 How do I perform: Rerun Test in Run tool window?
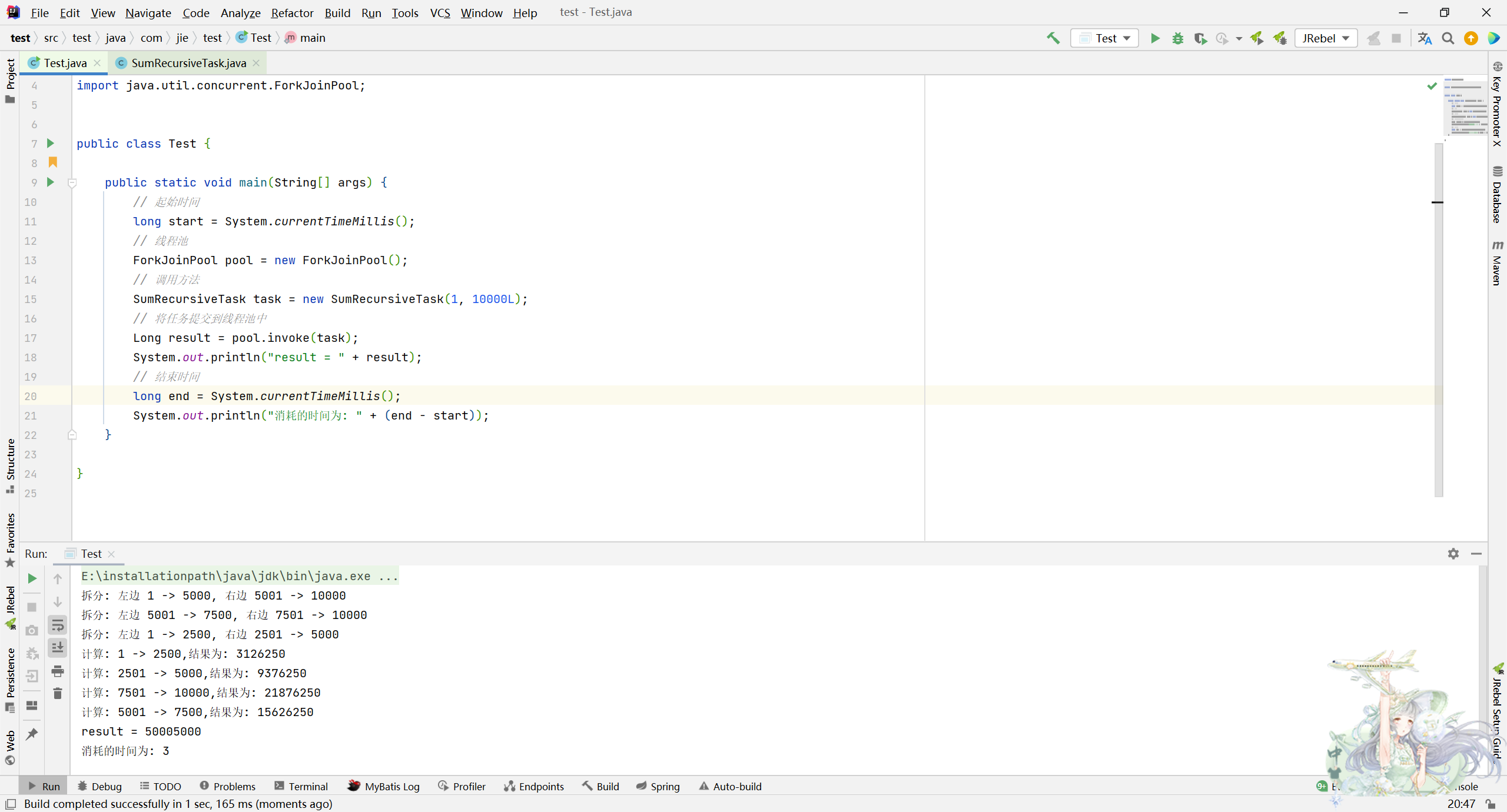click(x=32, y=579)
